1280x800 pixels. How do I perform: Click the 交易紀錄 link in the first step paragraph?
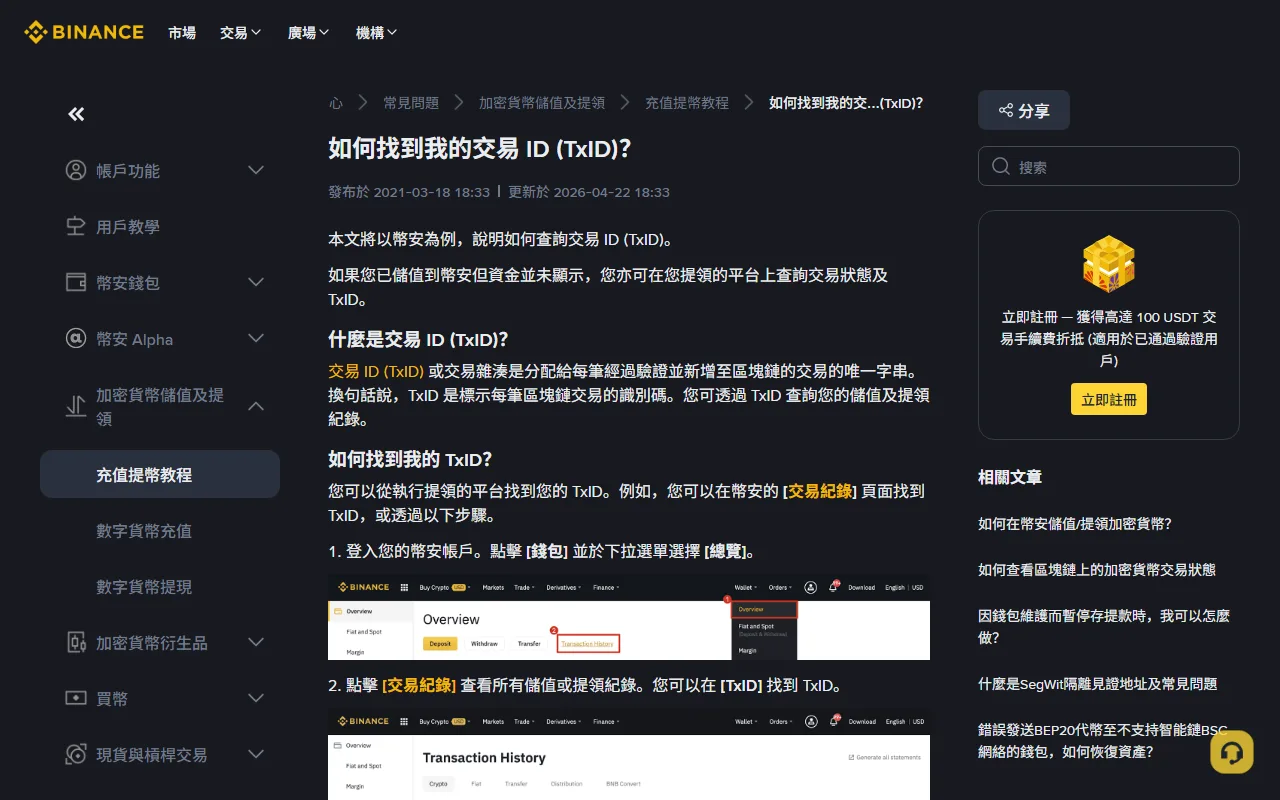click(820, 491)
